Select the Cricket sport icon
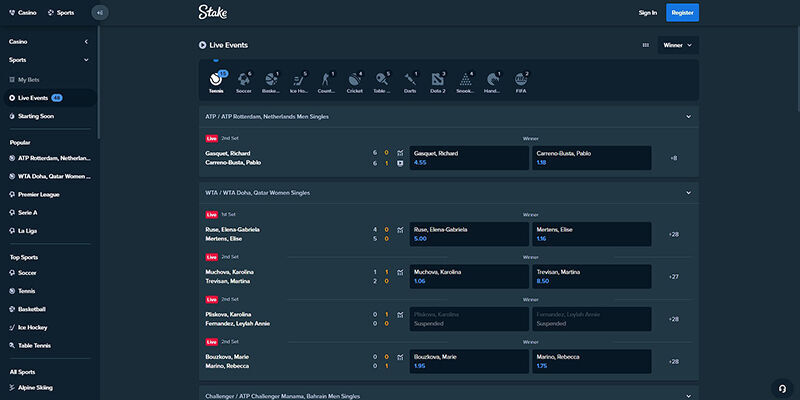The width and height of the screenshot is (800, 400). 355,82
